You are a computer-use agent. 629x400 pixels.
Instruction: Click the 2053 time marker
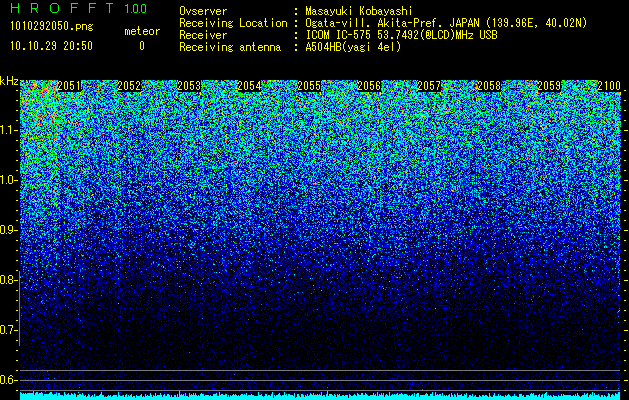click(189, 86)
